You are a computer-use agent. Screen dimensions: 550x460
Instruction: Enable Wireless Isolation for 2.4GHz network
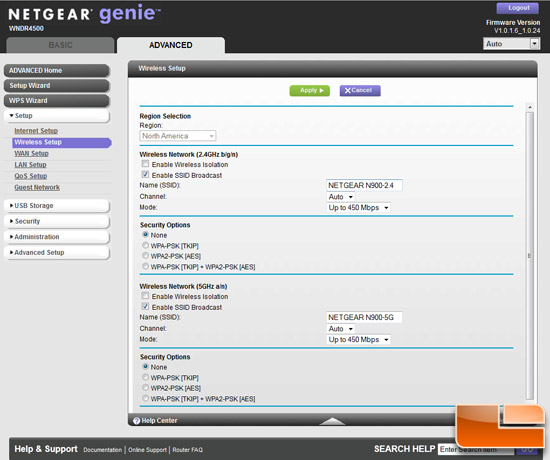[x=145, y=164]
